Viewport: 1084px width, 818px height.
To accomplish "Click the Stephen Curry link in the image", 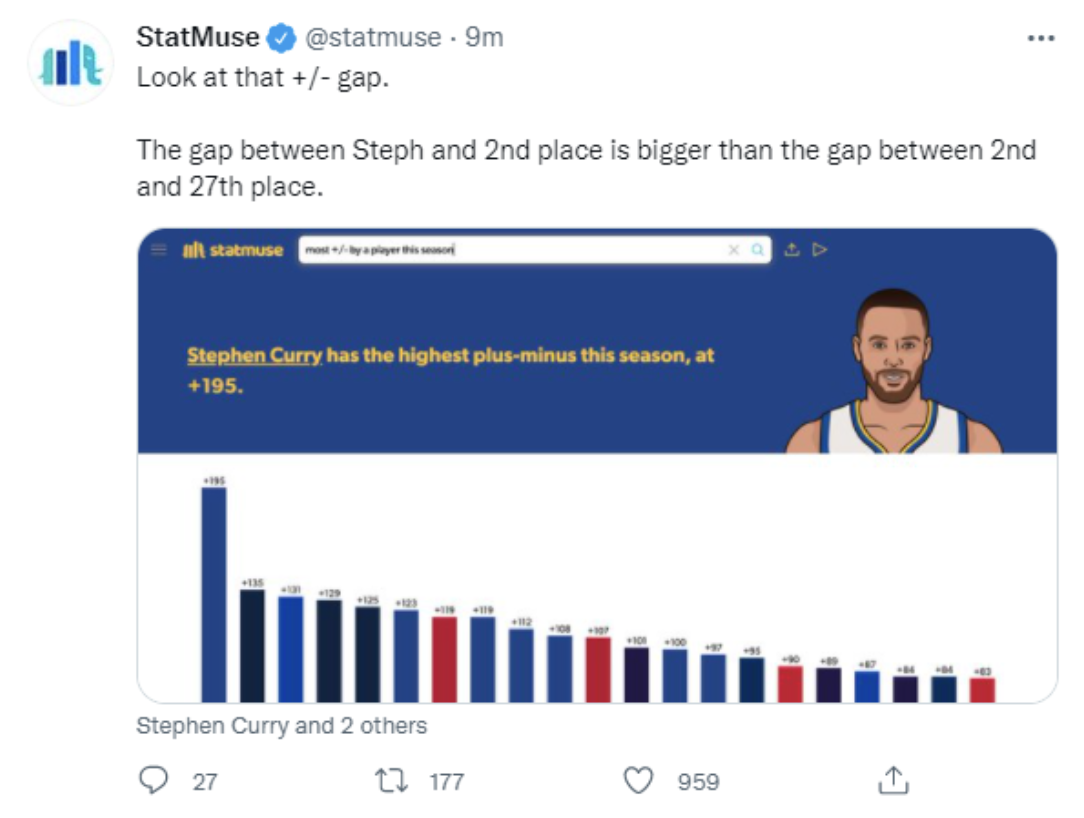I will coord(254,355).
